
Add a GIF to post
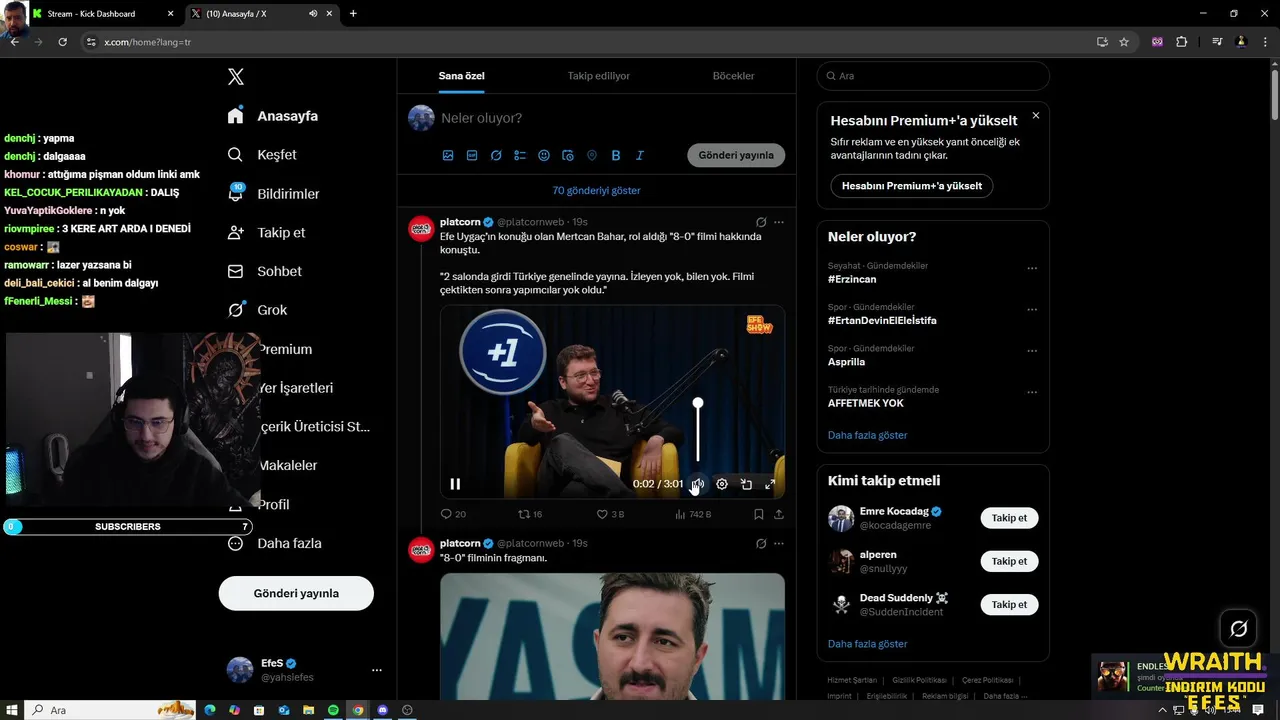tap(472, 155)
